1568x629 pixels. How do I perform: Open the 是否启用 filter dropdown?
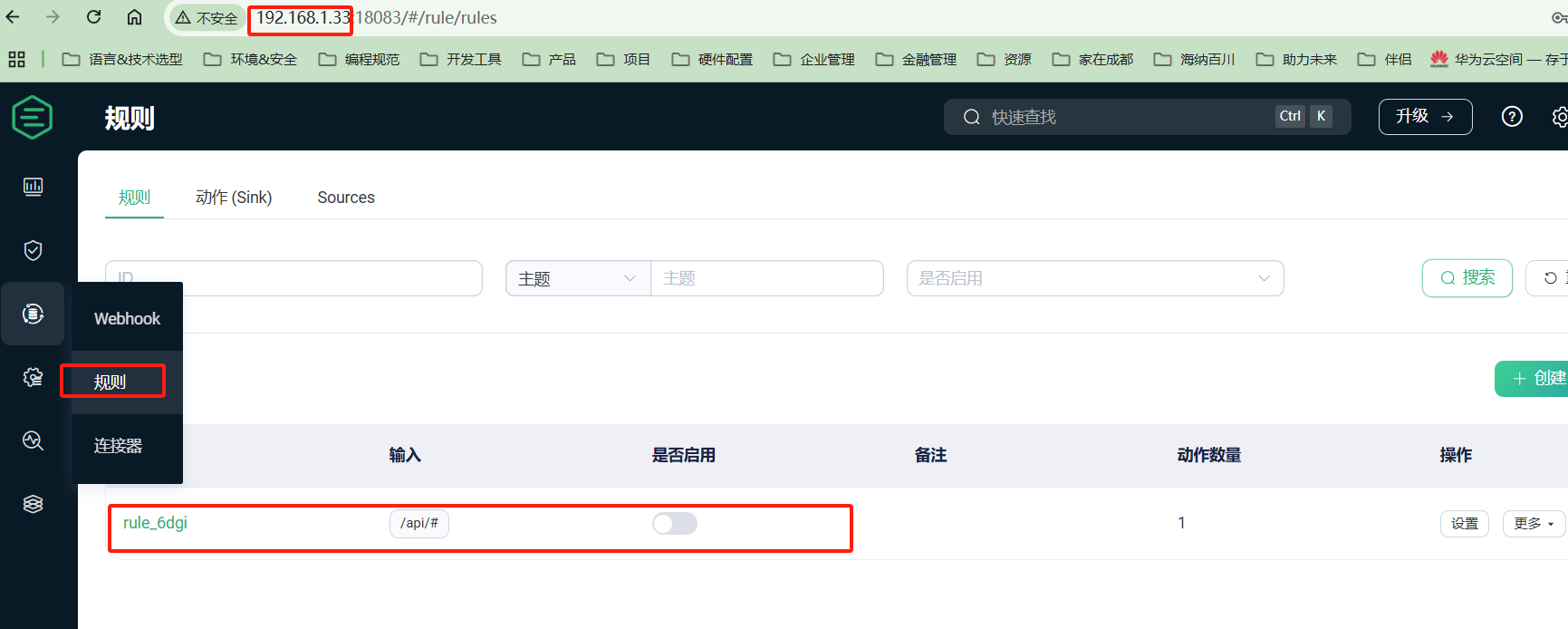point(1094,278)
